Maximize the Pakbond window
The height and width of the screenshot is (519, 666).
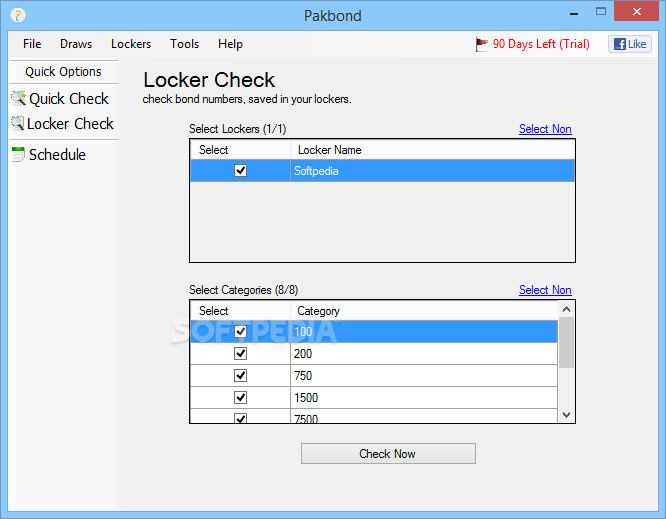(x=601, y=12)
